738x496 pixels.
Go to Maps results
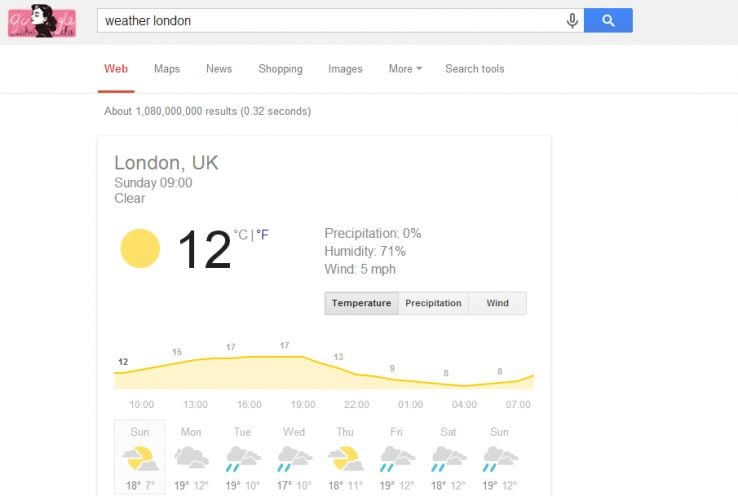coord(167,69)
